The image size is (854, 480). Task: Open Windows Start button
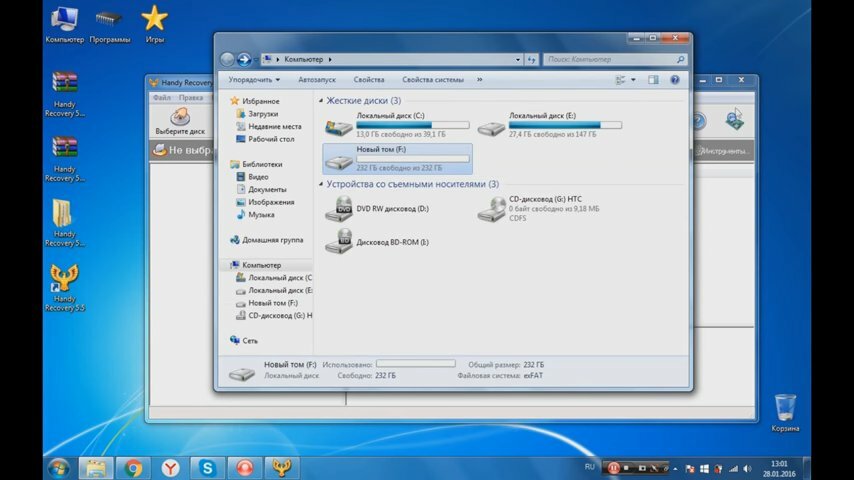pos(58,467)
